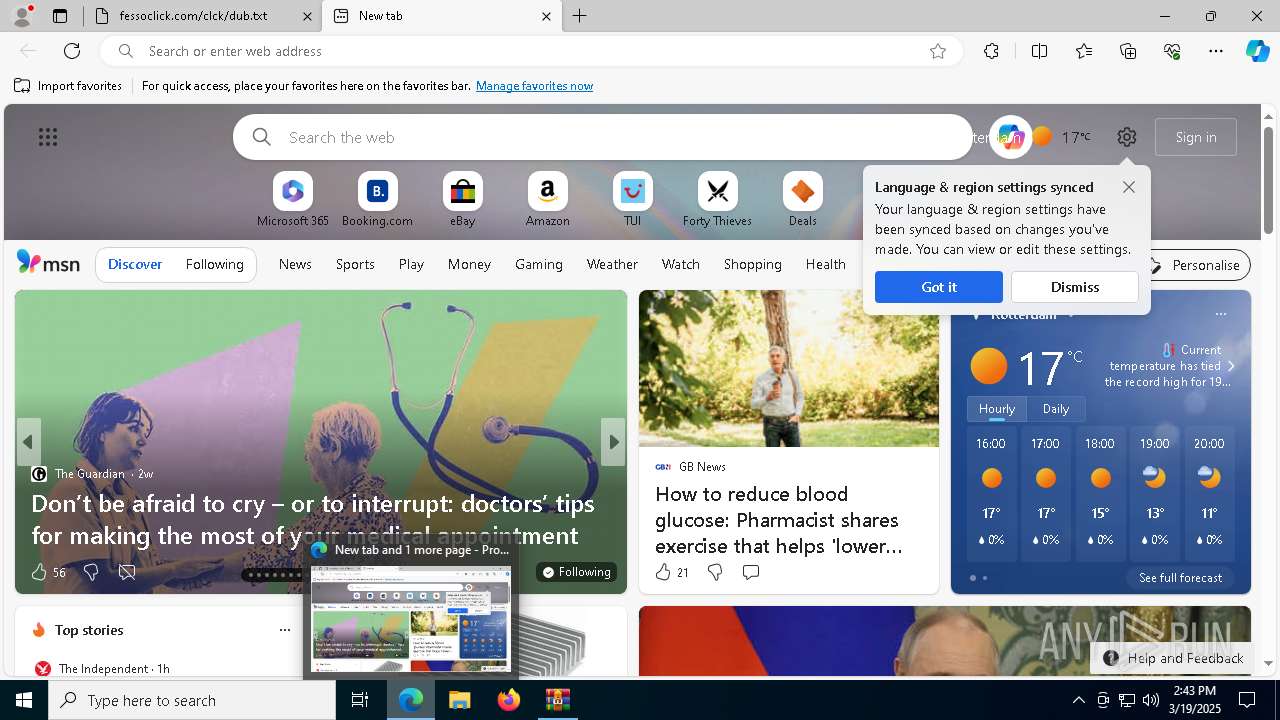Screen dimensions: 1280x720
Task: Open the Gaming category
Action: 539,264
